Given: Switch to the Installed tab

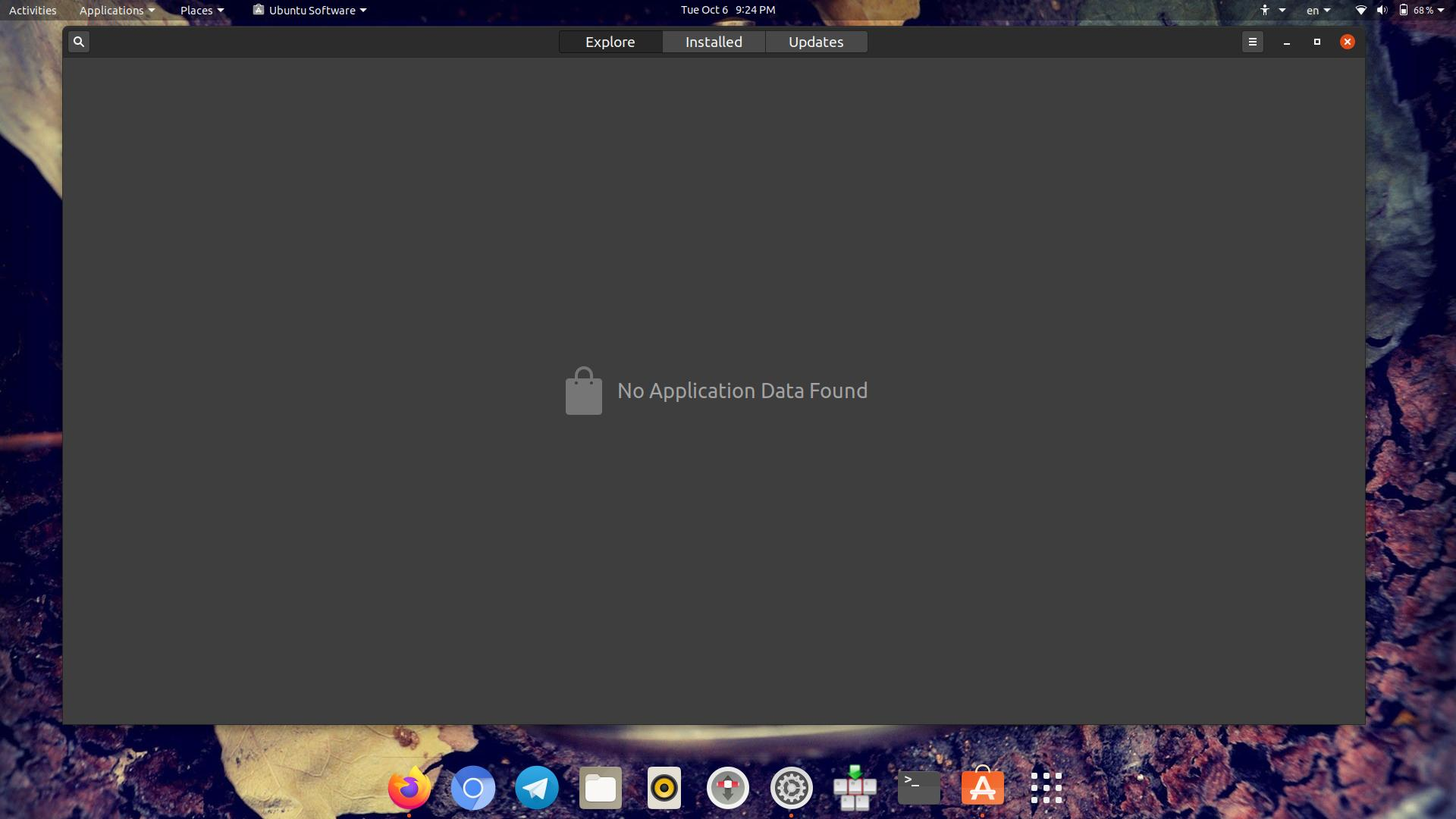Looking at the screenshot, I should point(714,42).
